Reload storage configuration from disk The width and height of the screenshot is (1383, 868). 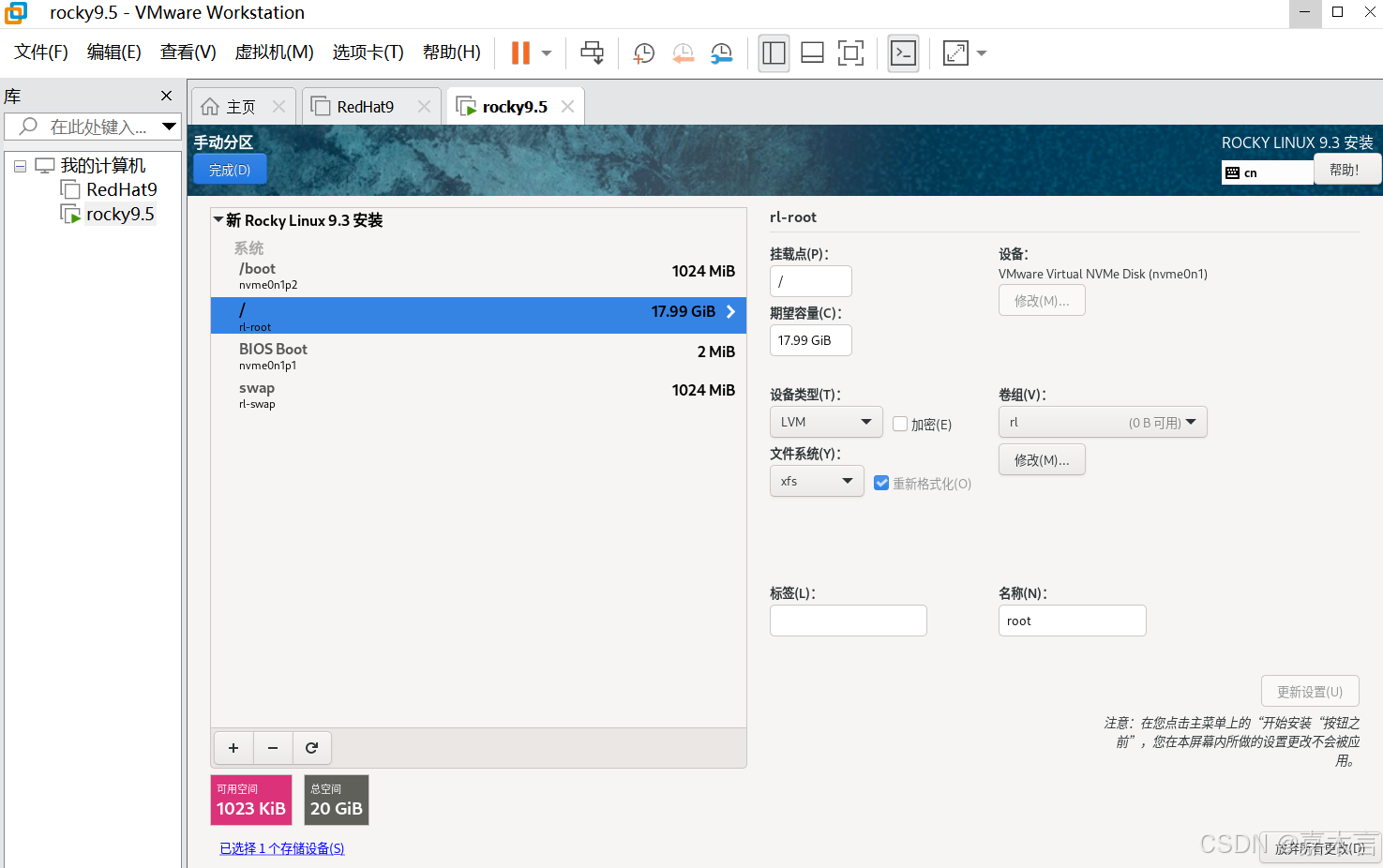tap(312, 748)
